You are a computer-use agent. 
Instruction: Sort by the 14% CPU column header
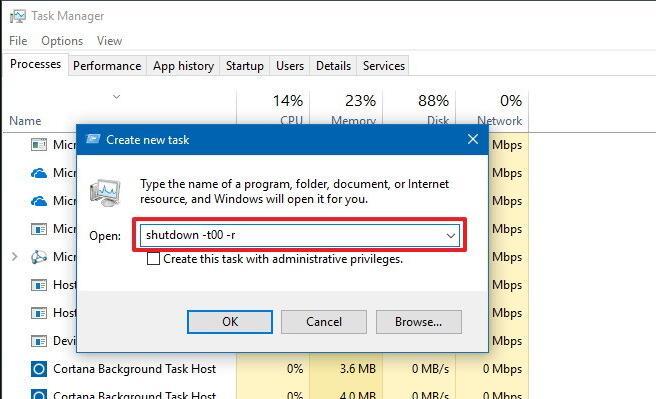point(273,108)
